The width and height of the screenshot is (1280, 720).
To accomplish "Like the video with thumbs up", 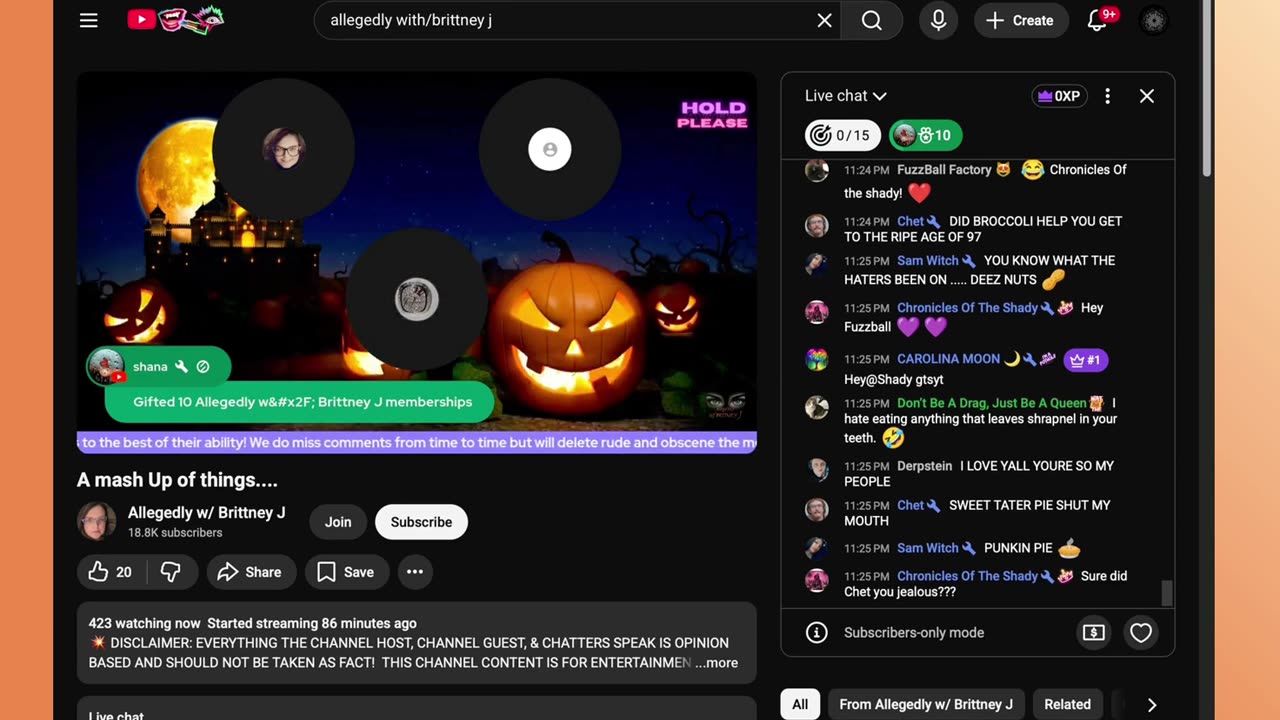I will pos(111,572).
